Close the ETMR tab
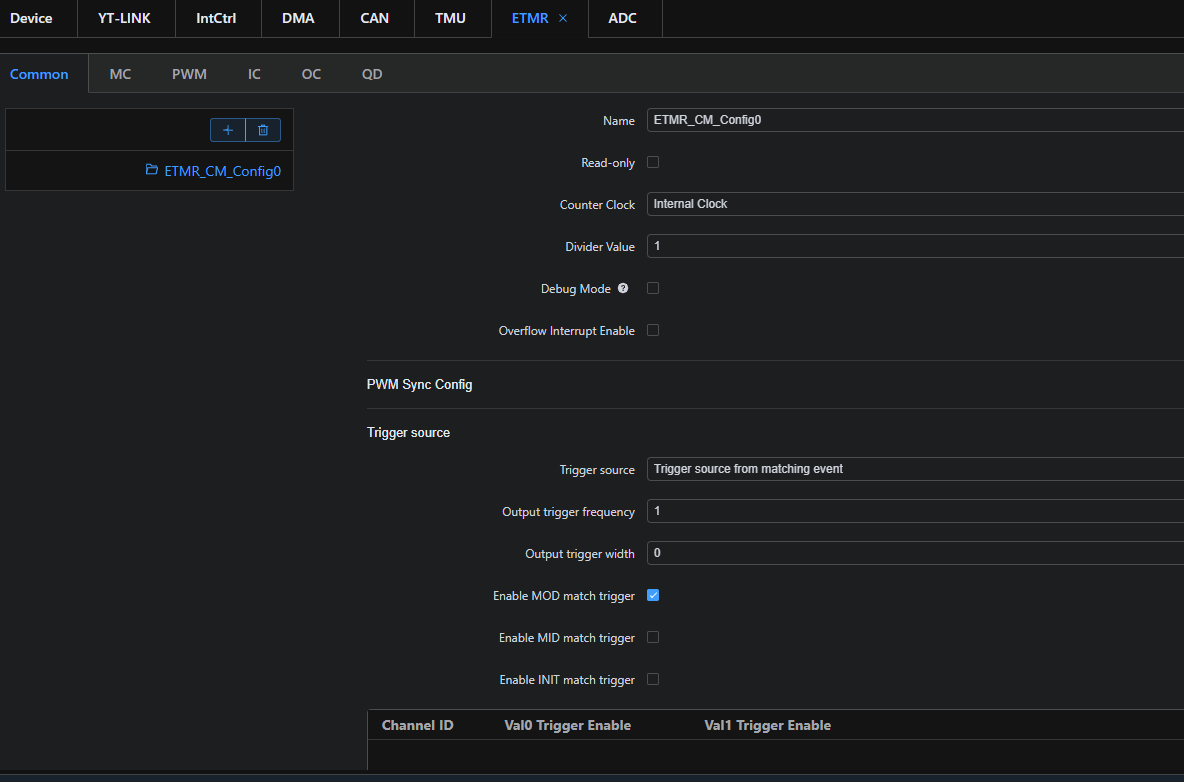Viewport: 1184px width, 782px height. point(563,18)
